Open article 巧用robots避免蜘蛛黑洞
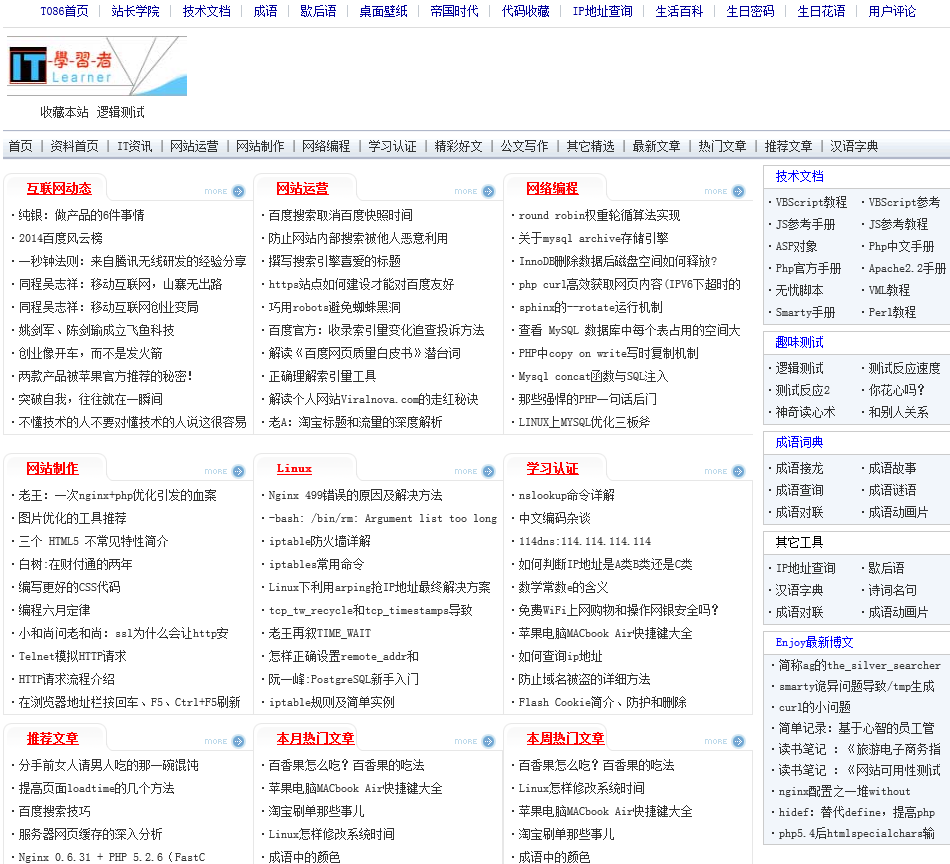The height and width of the screenshot is (864, 950). (x=334, y=307)
